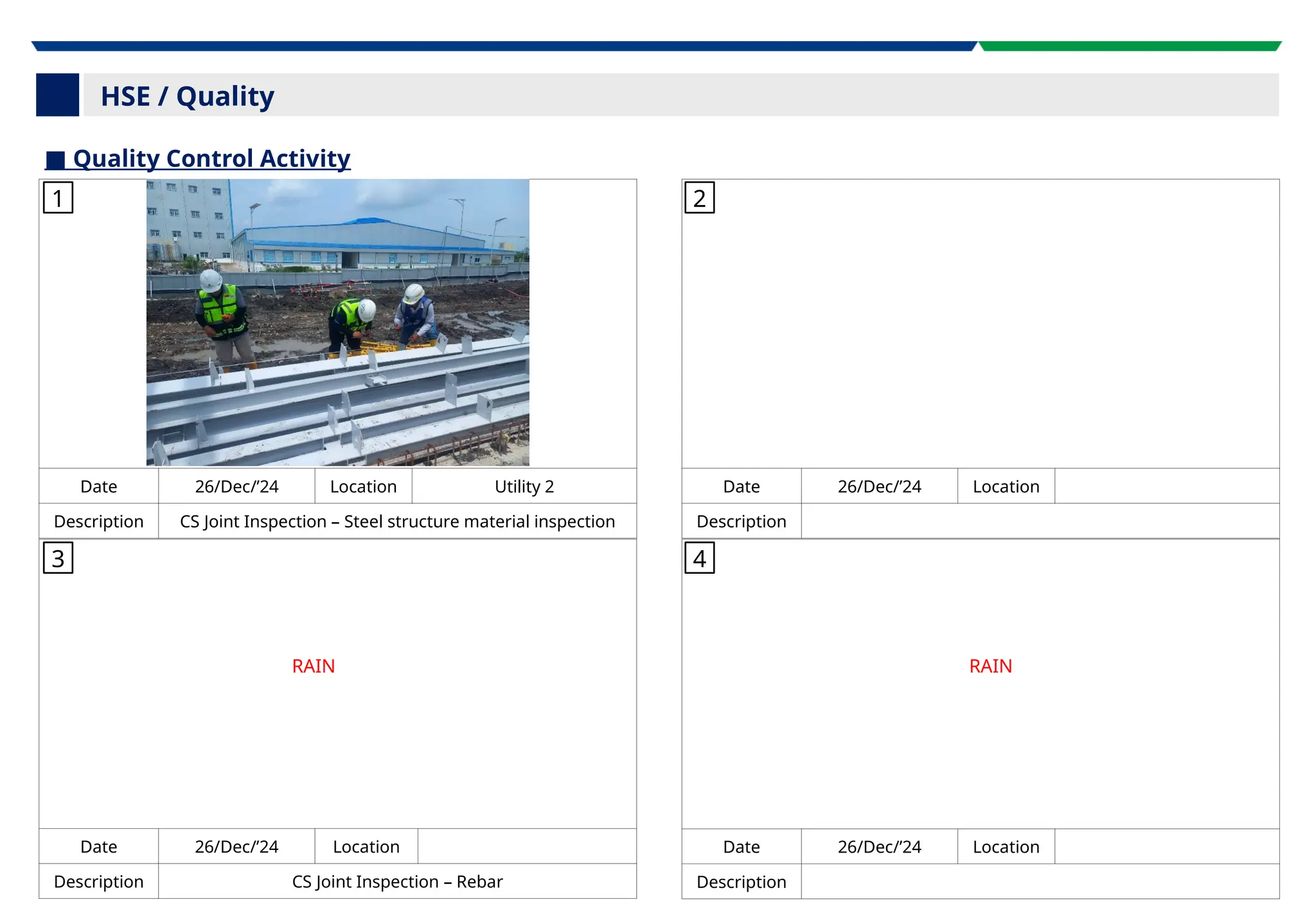Select CS Joint Inspection – Rebar description

pos(397,881)
